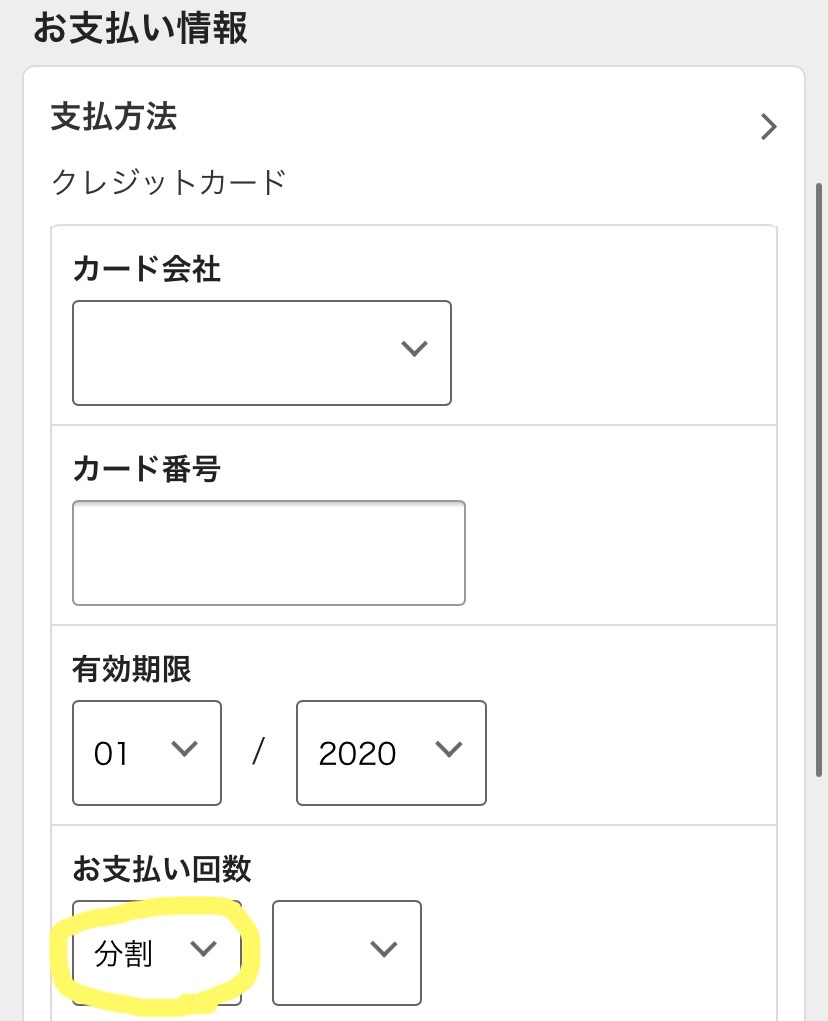This screenshot has height=1021, width=828.
Task: Click the down arrow next to 2020
Action: pos(449,749)
